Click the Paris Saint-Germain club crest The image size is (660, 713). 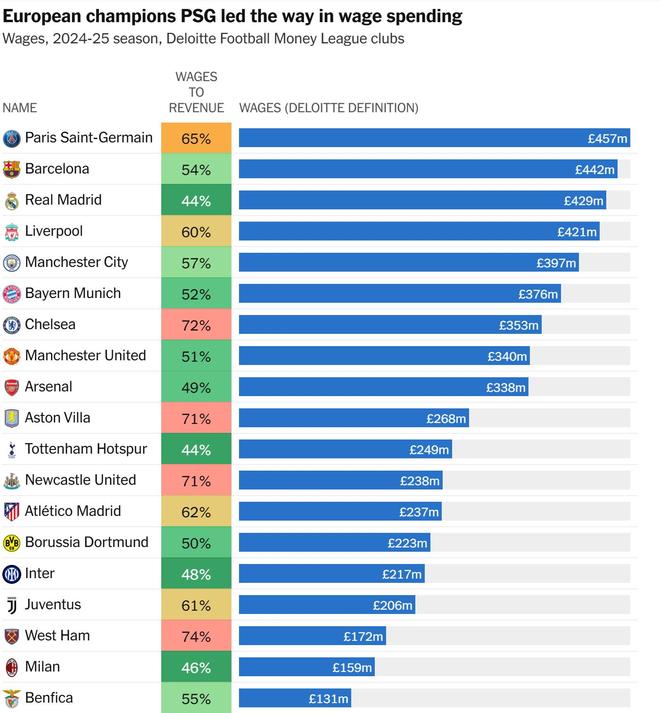[x=12, y=138]
